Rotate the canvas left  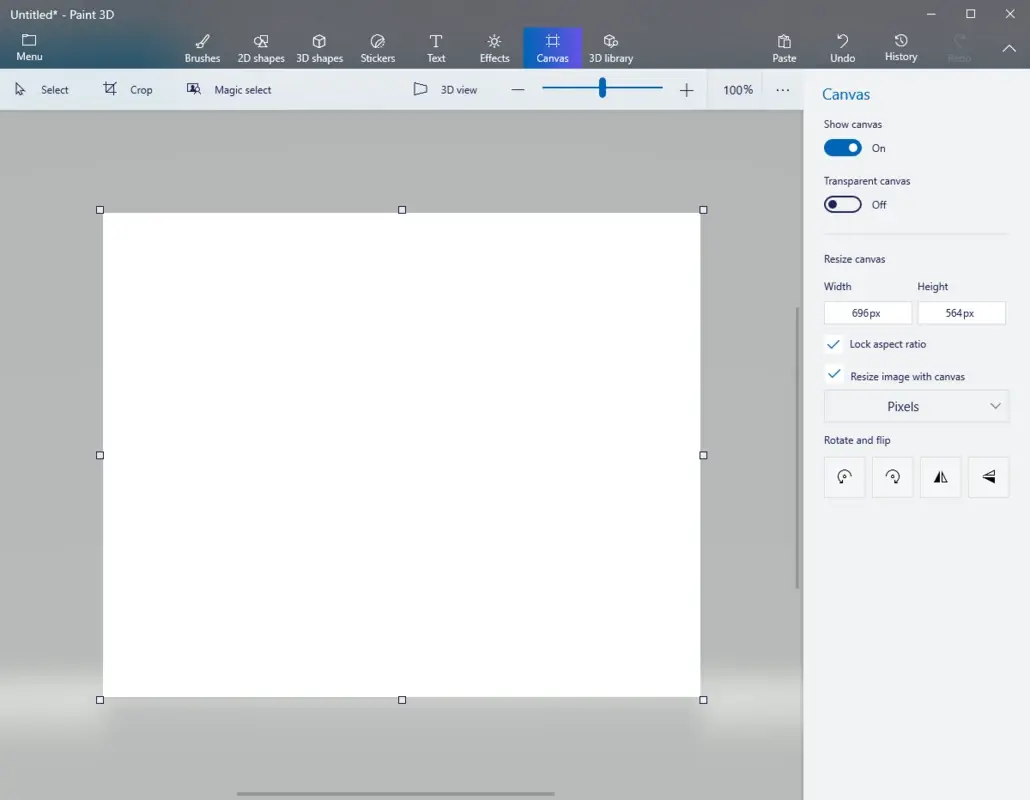click(x=844, y=477)
